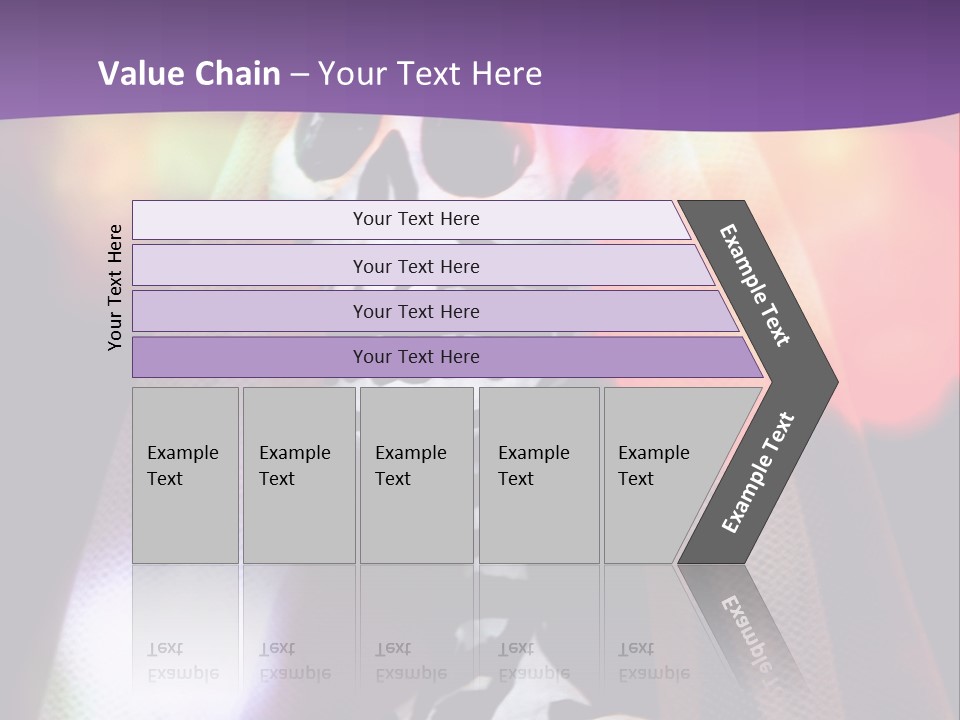Screen dimensions: 960x720
Task: Select the middle gray "Example Text" box
Action: point(416,475)
